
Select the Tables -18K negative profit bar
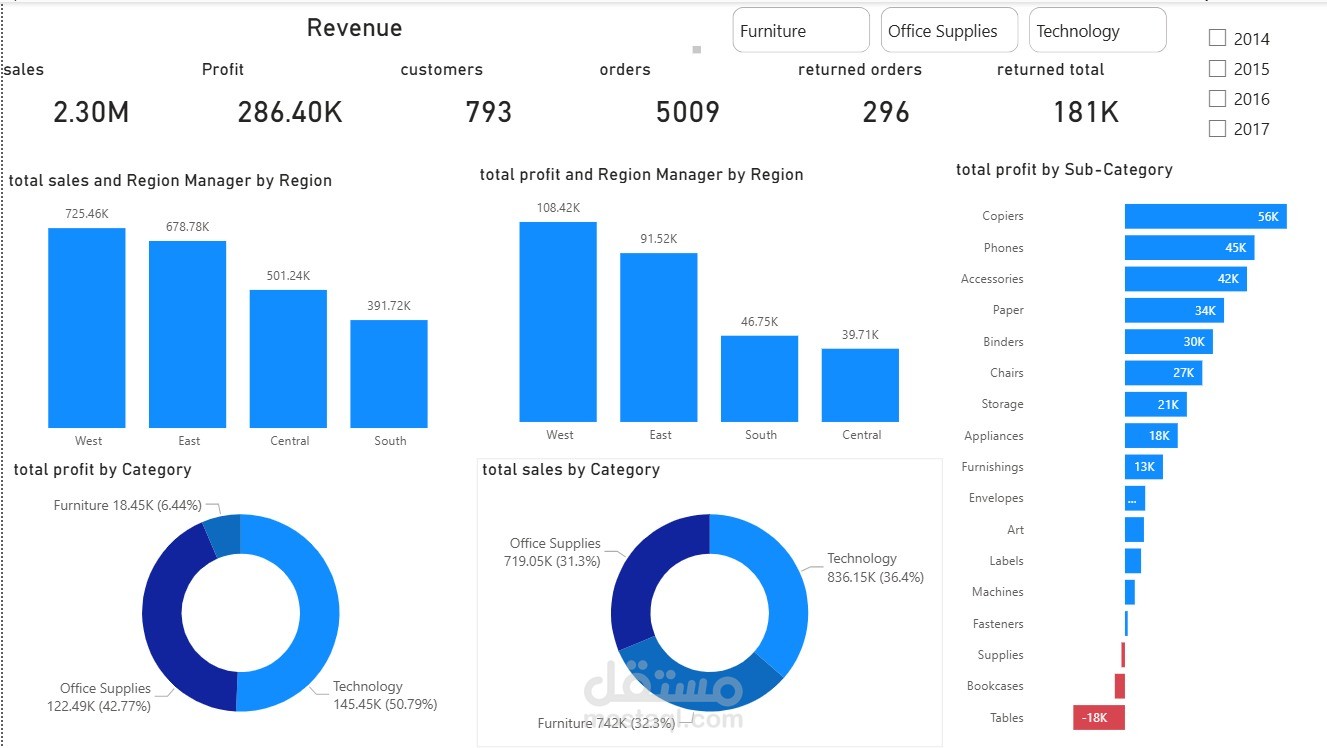point(1099,718)
